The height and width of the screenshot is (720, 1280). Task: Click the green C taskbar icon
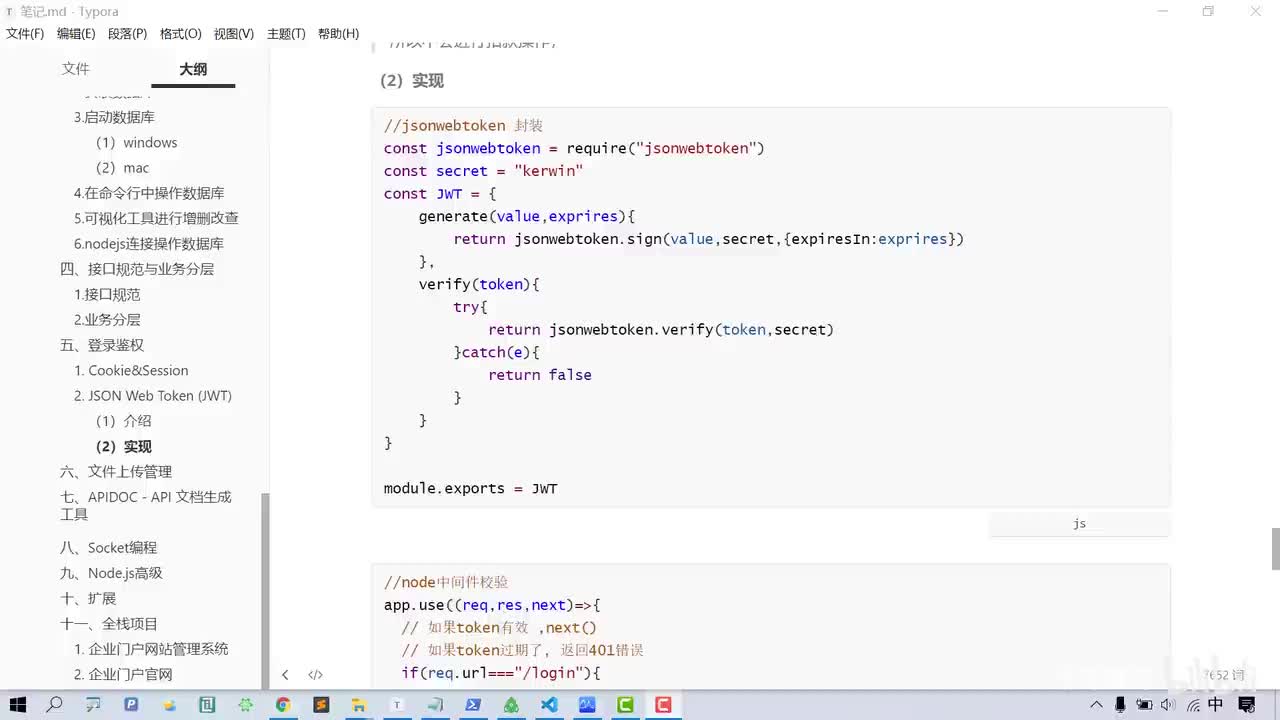click(625, 705)
